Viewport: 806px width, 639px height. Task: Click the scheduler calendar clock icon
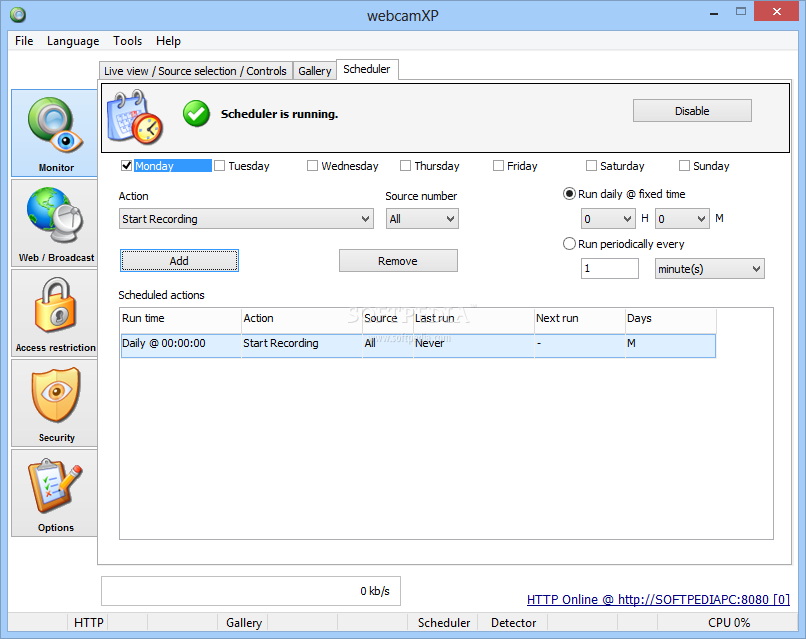[135, 117]
